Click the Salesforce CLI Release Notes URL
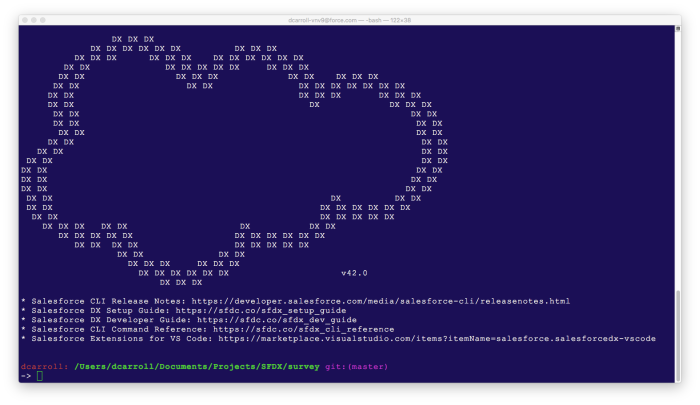700x405 pixels. point(380,301)
